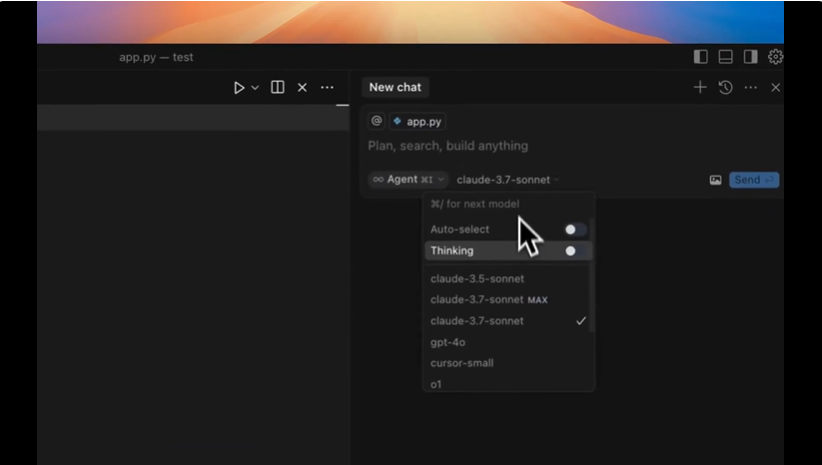
Task: Close the editor tab with X icon
Action: 302,88
